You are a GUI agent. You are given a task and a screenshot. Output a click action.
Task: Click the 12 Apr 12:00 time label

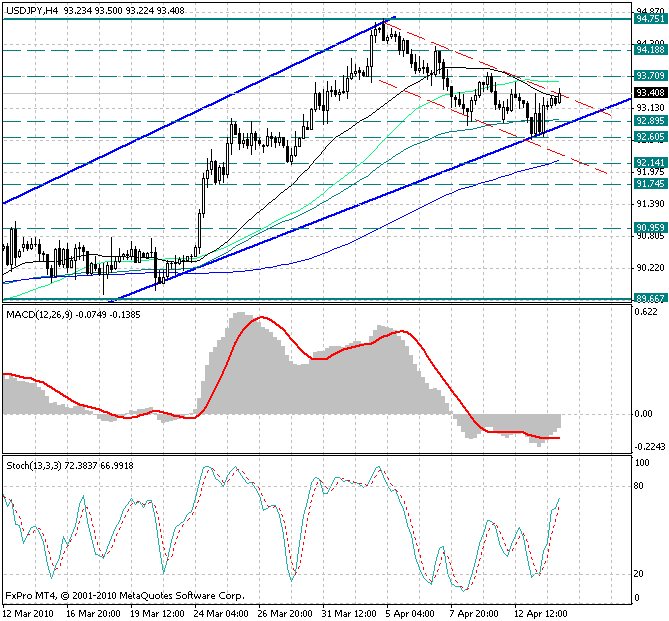541,614
